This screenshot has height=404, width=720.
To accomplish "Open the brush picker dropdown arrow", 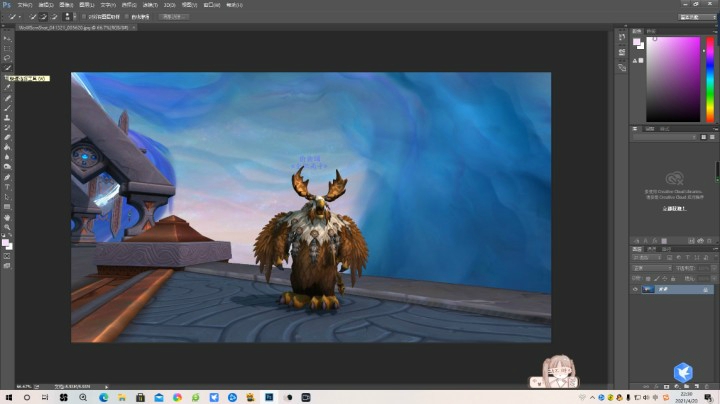I will click(x=75, y=17).
